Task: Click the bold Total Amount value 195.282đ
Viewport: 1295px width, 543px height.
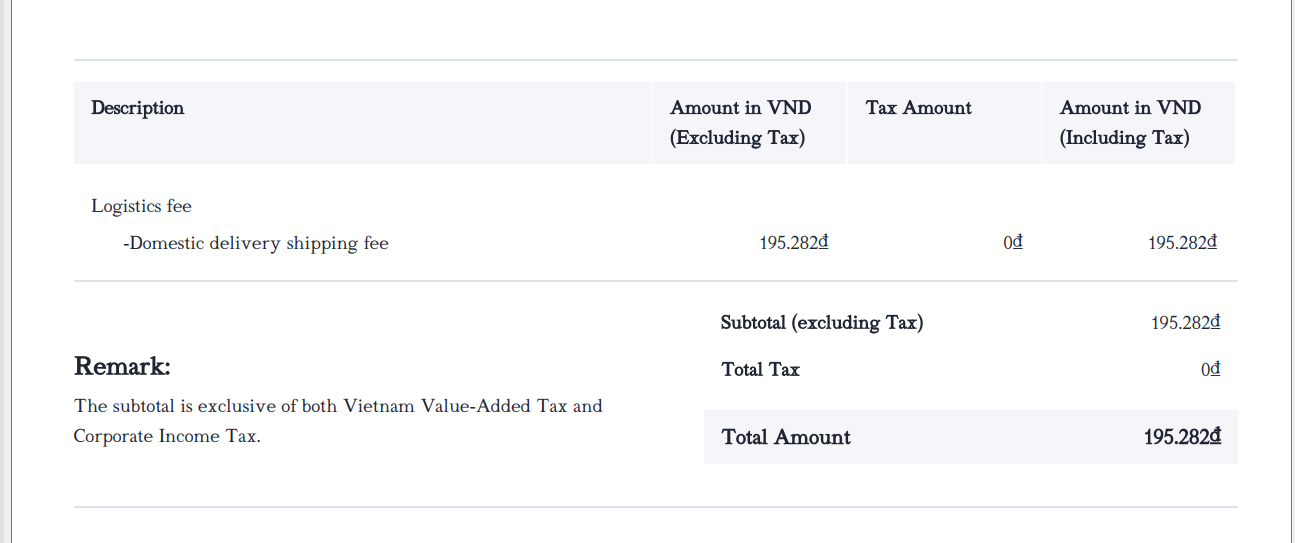Action: tap(1183, 437)
